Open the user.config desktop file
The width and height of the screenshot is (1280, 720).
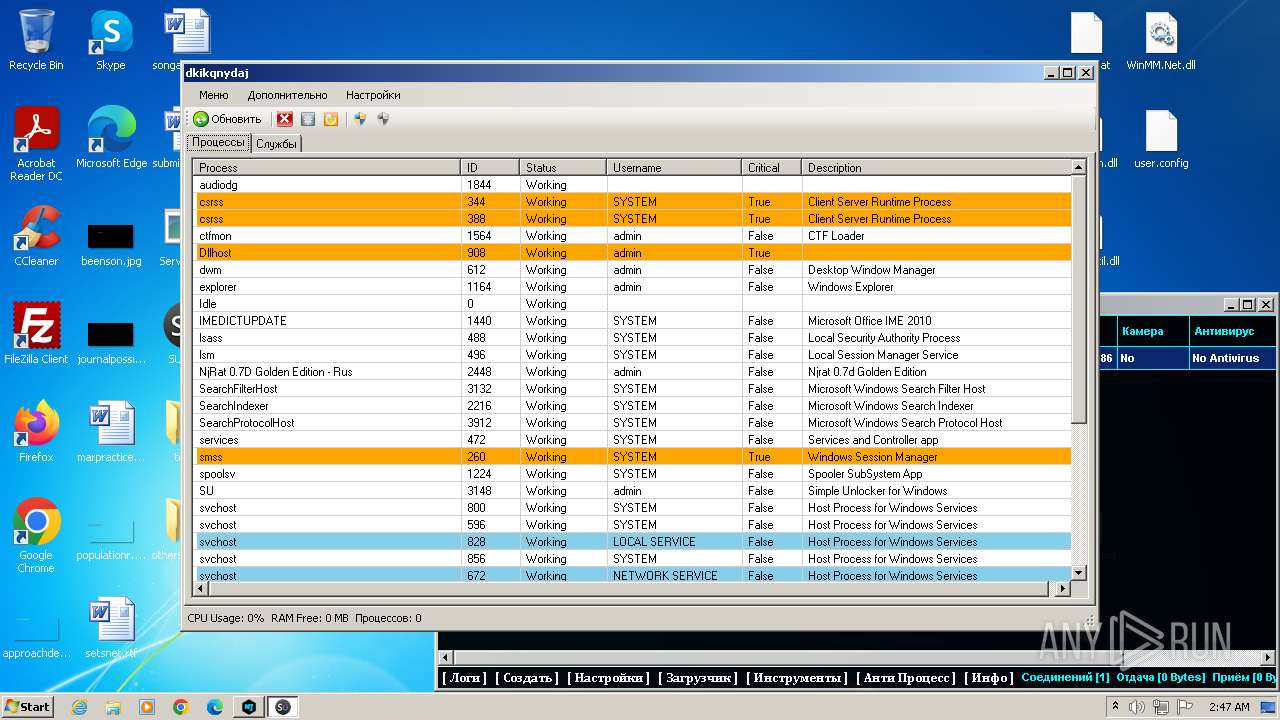(x=1161, y=138)
